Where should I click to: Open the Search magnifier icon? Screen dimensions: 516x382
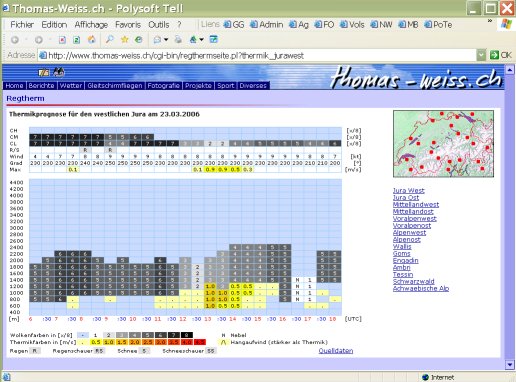(x=110, y=39)
